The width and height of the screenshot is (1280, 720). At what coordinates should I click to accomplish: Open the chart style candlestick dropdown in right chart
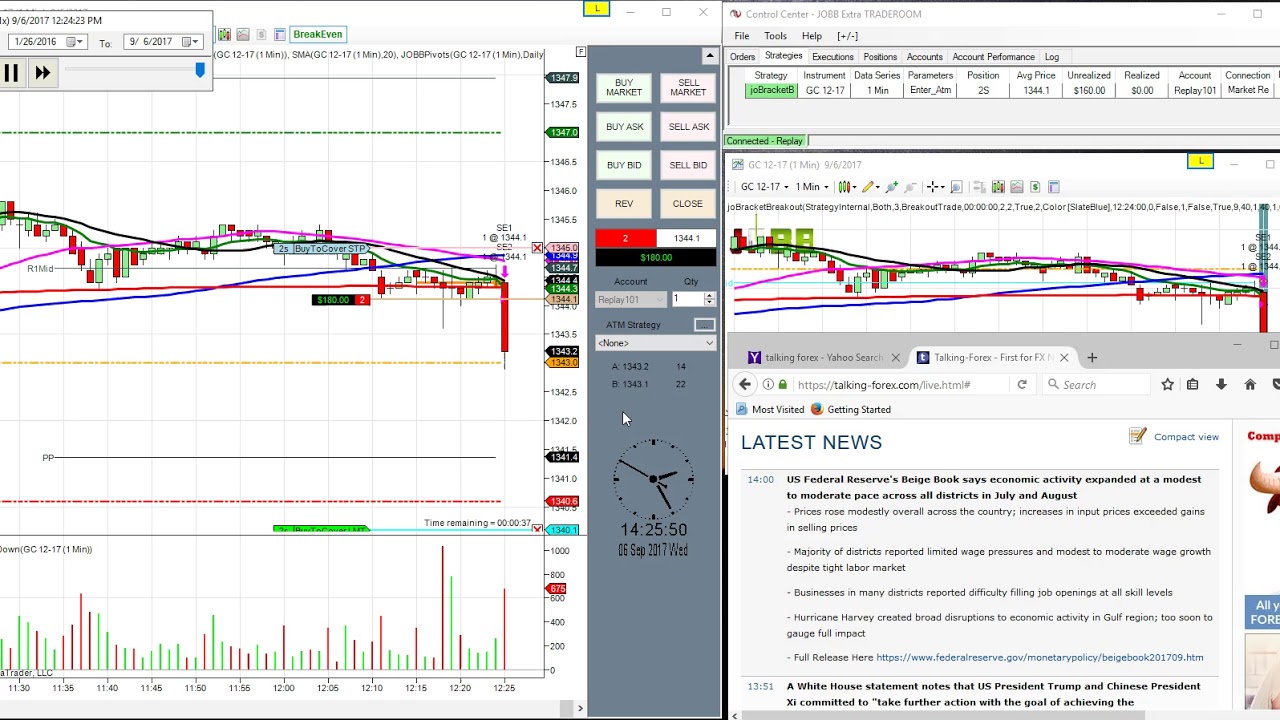tap(848, 187)
